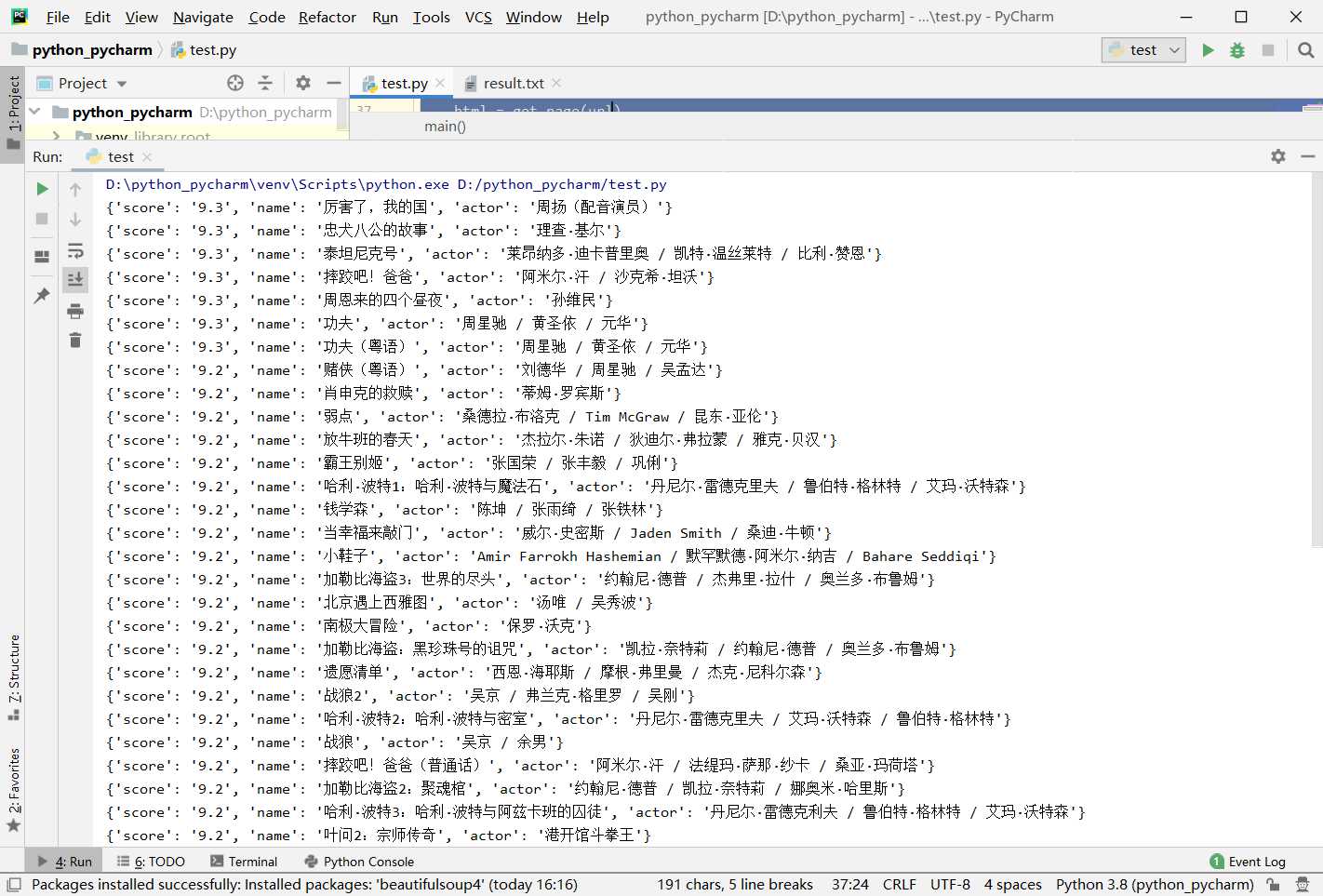Open the Navigate menu

point(203,17)
